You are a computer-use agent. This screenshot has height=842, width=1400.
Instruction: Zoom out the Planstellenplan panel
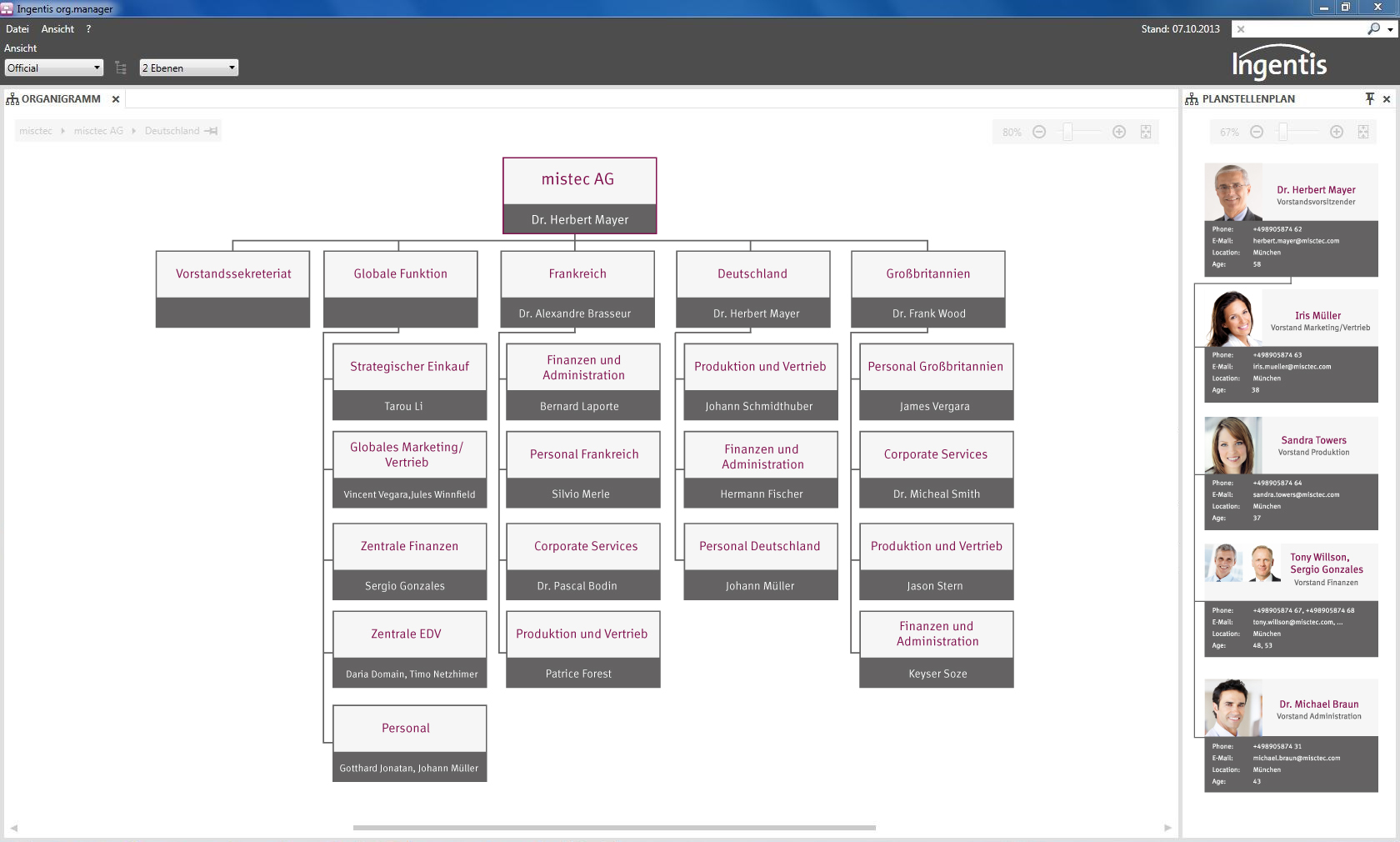tap(1257, 132)
